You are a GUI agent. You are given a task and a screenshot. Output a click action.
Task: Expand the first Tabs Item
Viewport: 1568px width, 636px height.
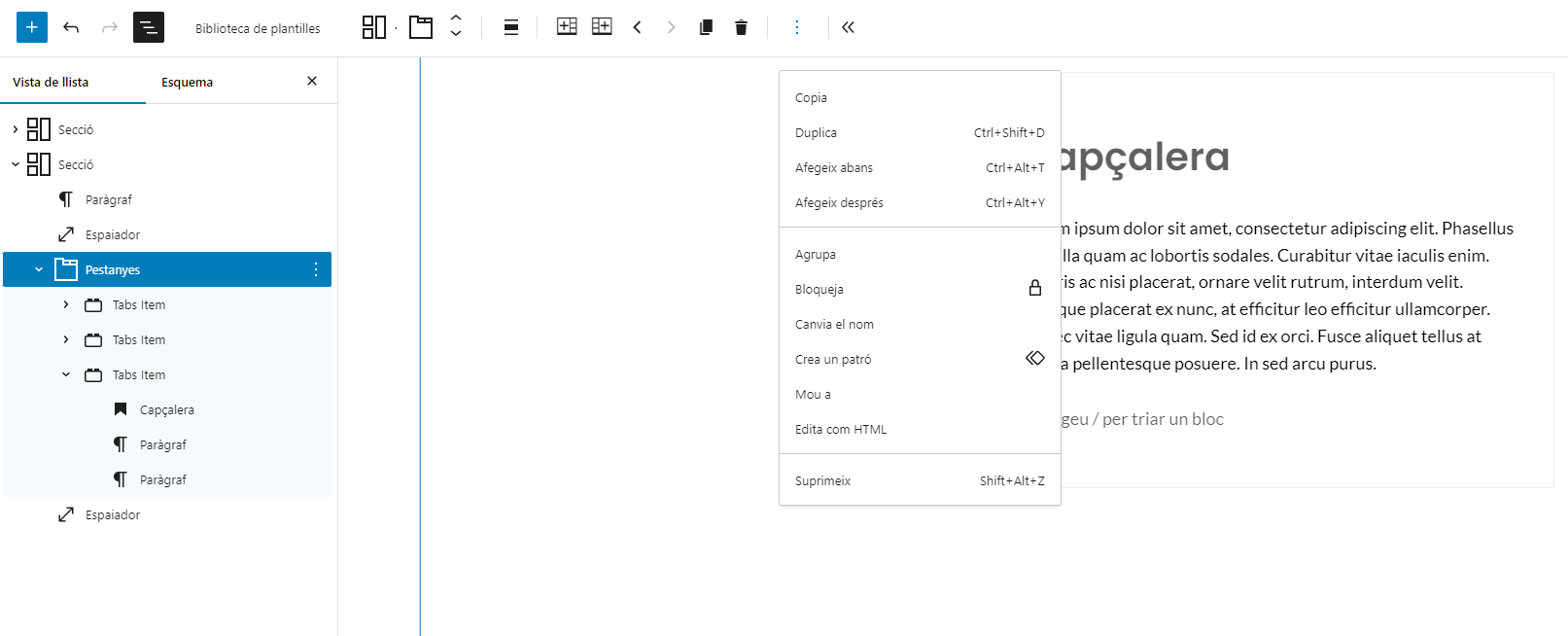66,304
